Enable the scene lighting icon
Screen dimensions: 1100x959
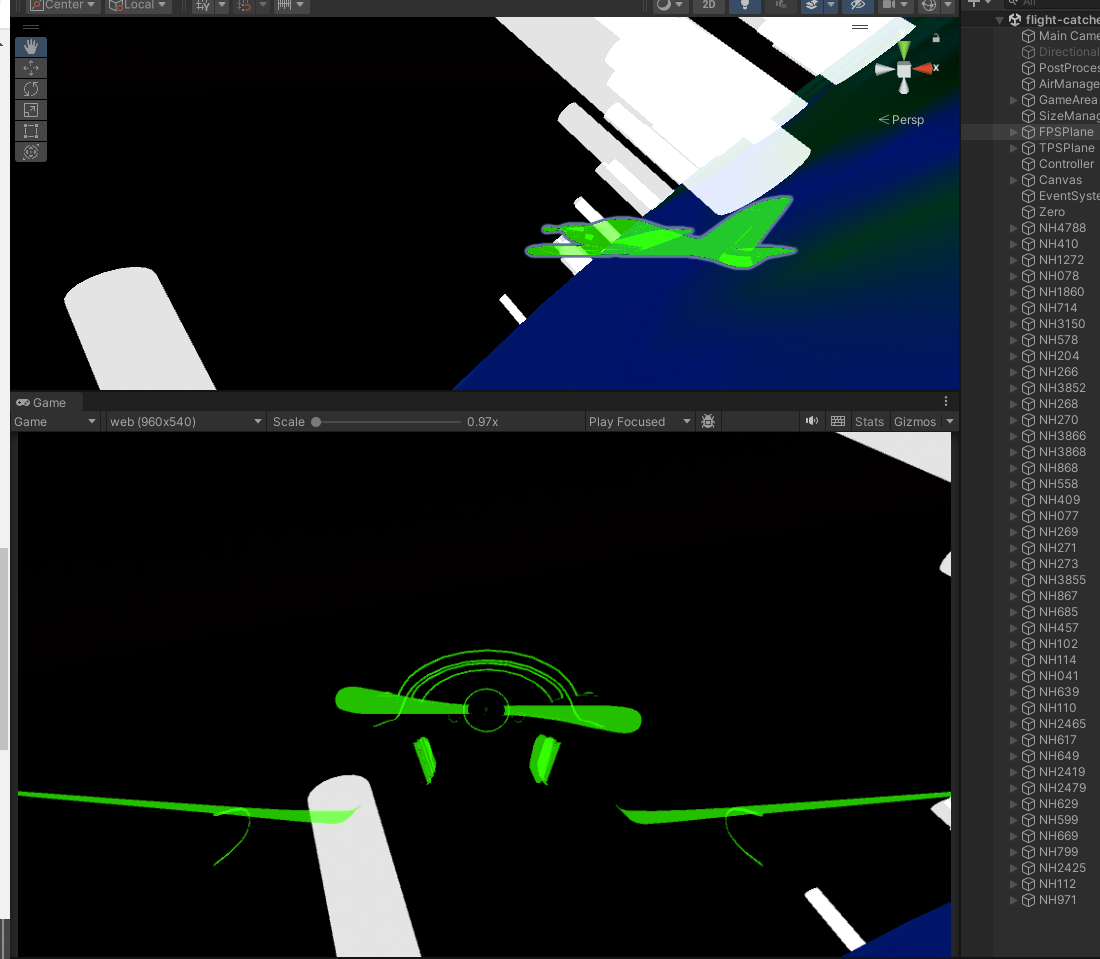click(745, 6)
